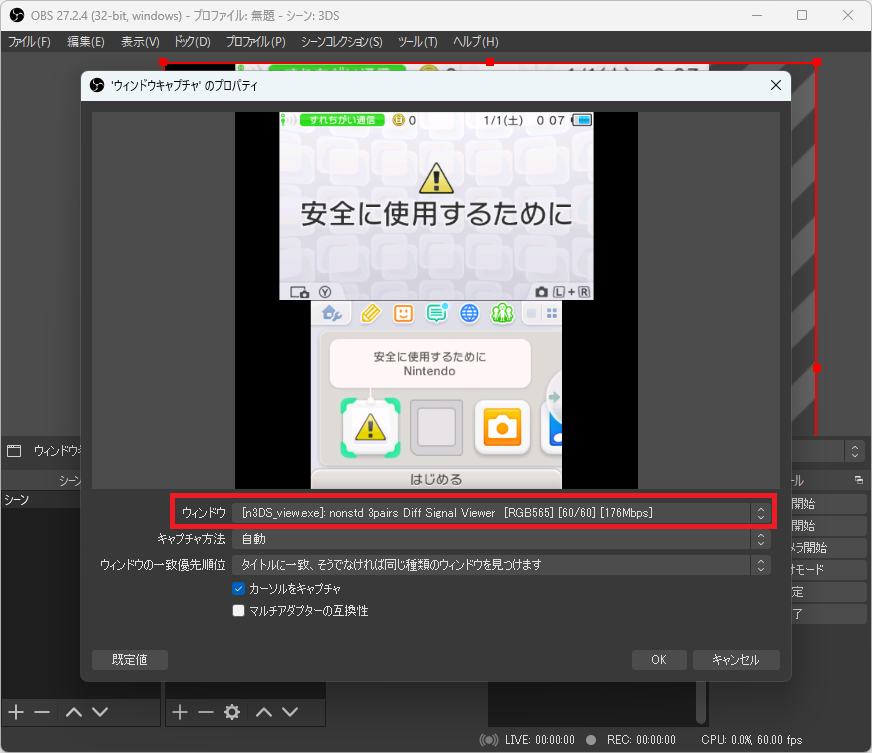Click the はじめる button in the preview

(x=436, y=479)
